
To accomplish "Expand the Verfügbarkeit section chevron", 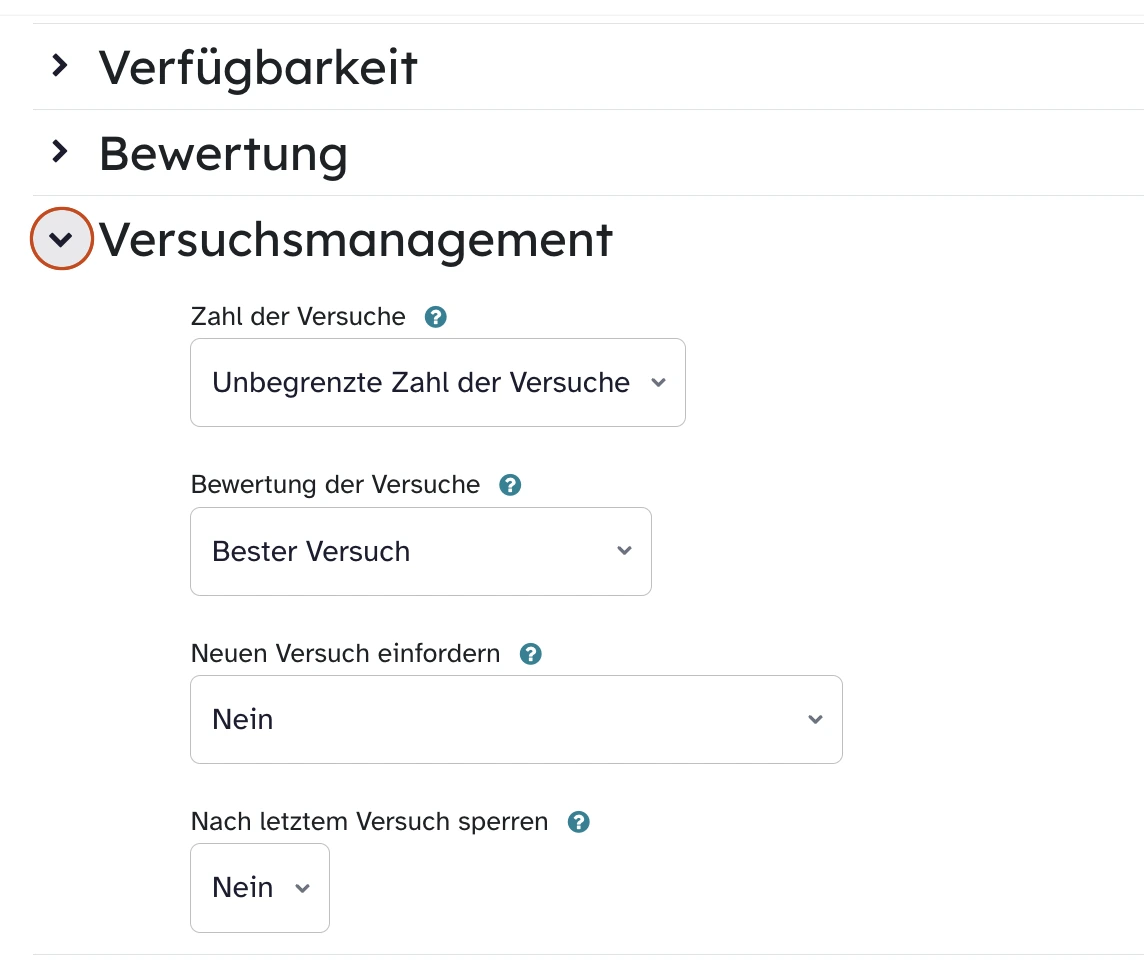I will (61, 67).
